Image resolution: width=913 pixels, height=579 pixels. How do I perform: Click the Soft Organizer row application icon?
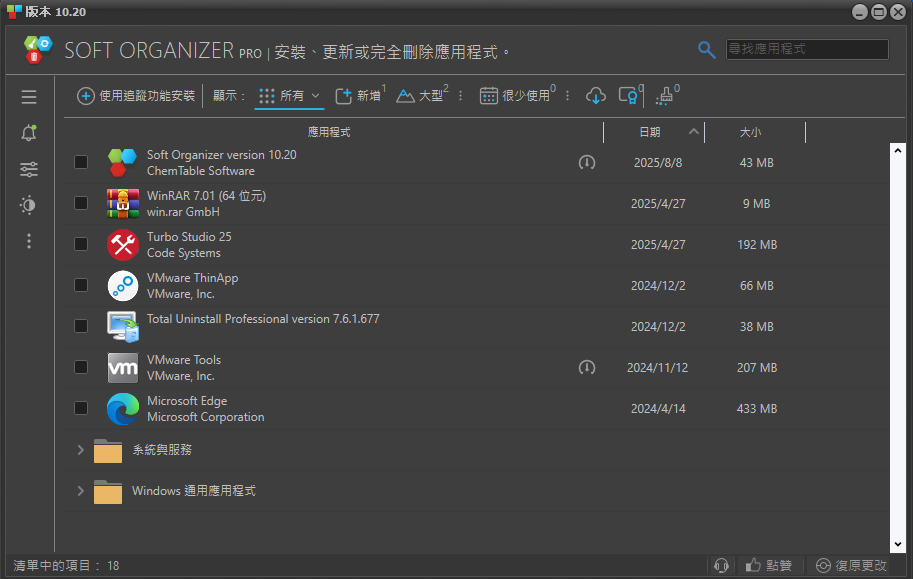123,163
